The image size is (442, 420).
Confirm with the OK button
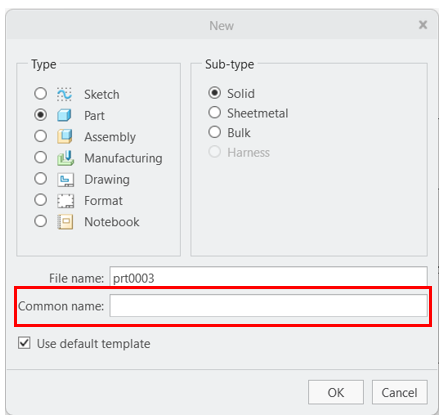tap(336, 392)
